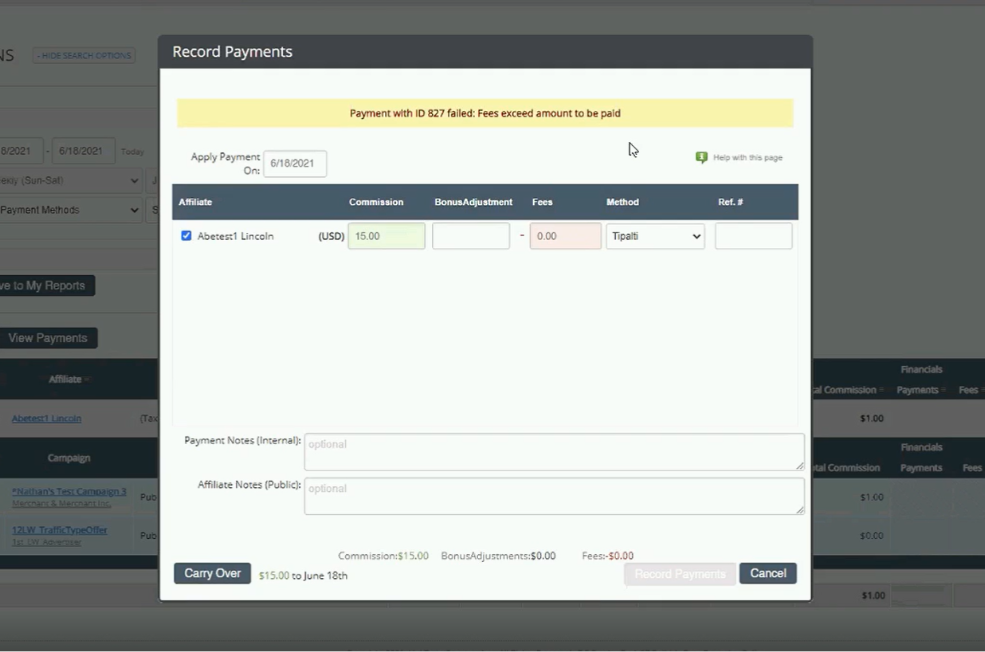This screenshot has height=652, width=985.
Task: Click the HIDE SEARCH OPTIONS link
Action: coord(83,55)
